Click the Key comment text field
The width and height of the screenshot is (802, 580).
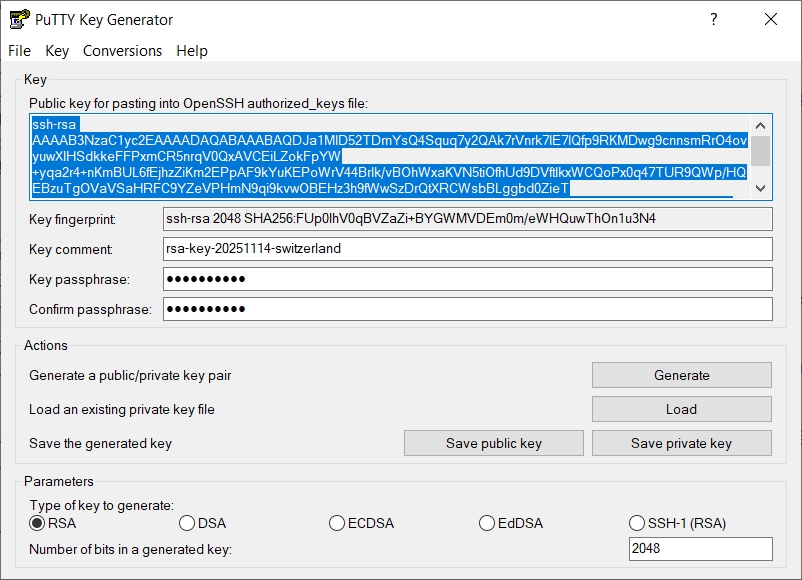click(467, 249)
